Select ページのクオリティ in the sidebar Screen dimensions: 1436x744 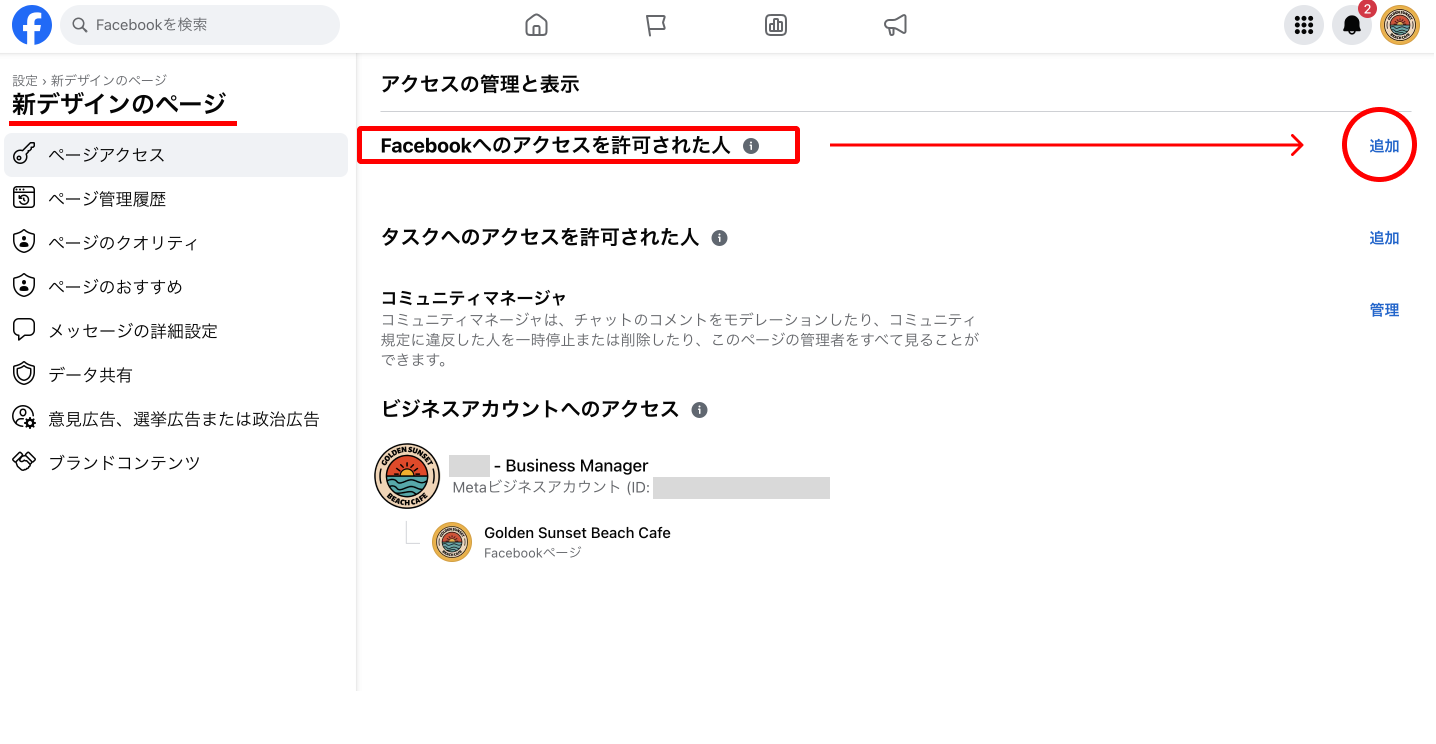pos(176,243)
